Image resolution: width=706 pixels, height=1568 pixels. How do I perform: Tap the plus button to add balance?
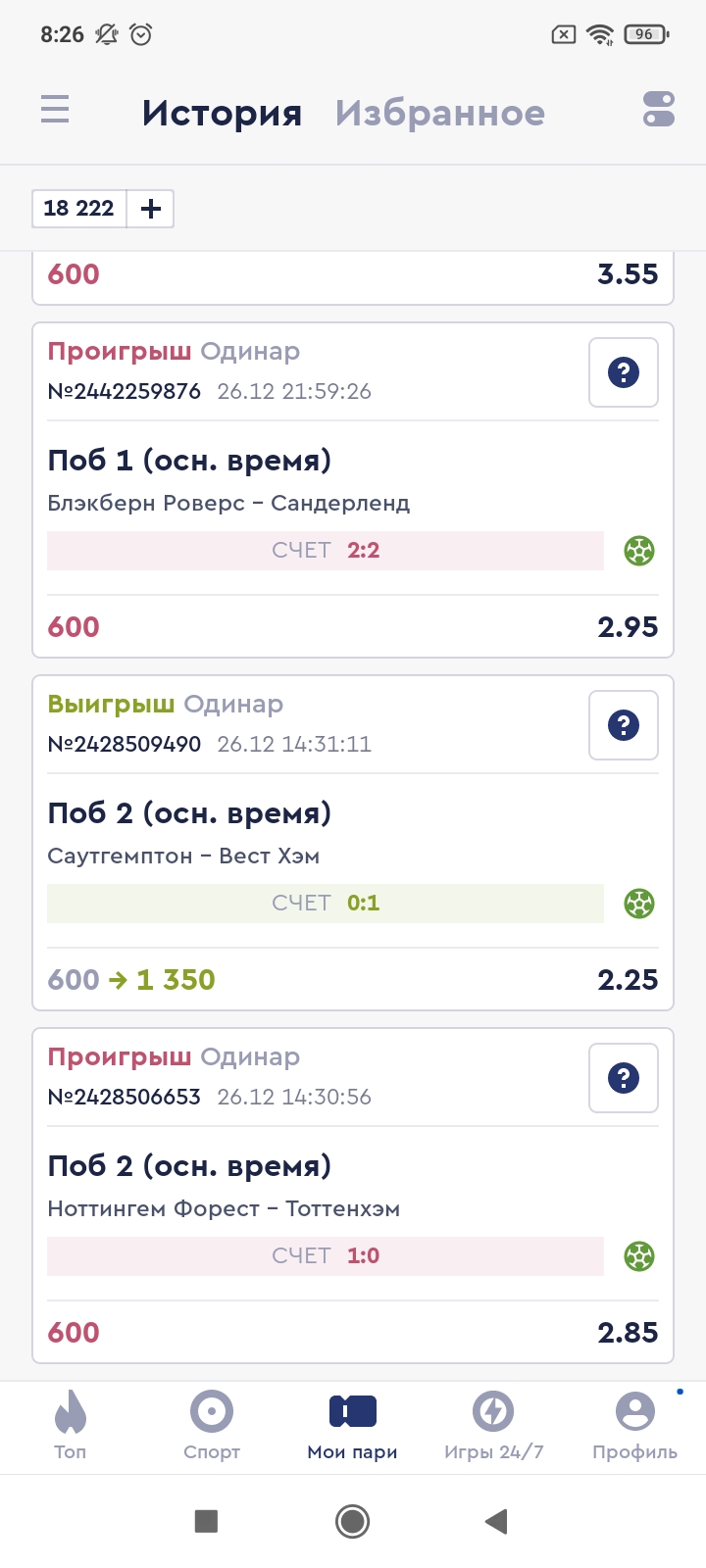[151, 209]
